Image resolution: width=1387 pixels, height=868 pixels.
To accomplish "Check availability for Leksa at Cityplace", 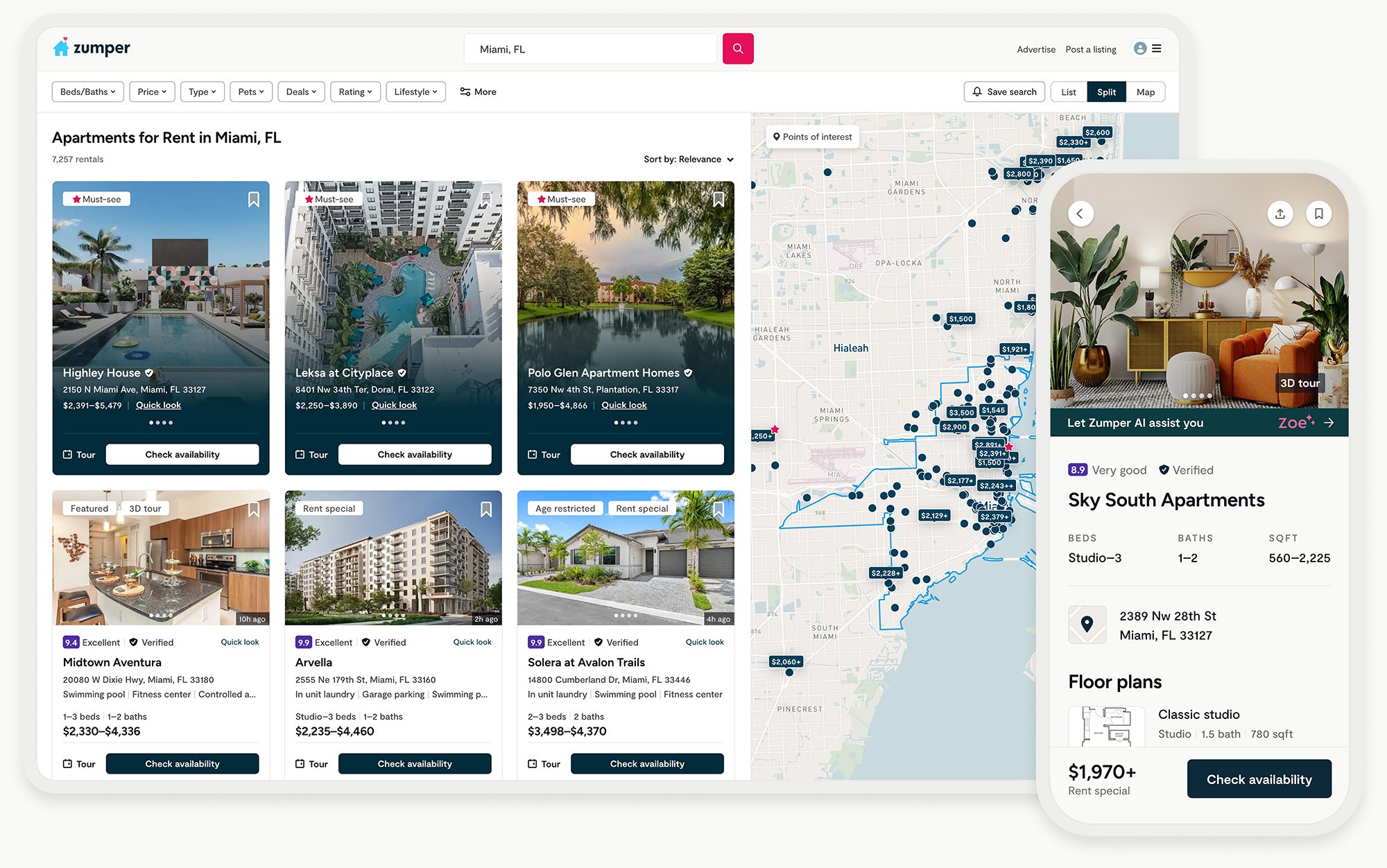I will 415,455.
